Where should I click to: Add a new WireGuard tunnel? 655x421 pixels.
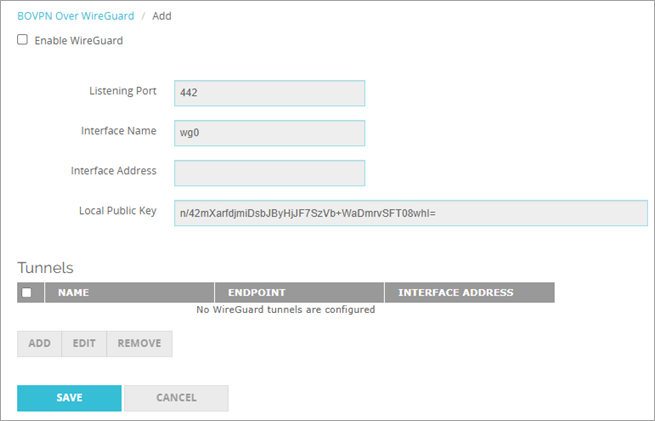point(39,343)
